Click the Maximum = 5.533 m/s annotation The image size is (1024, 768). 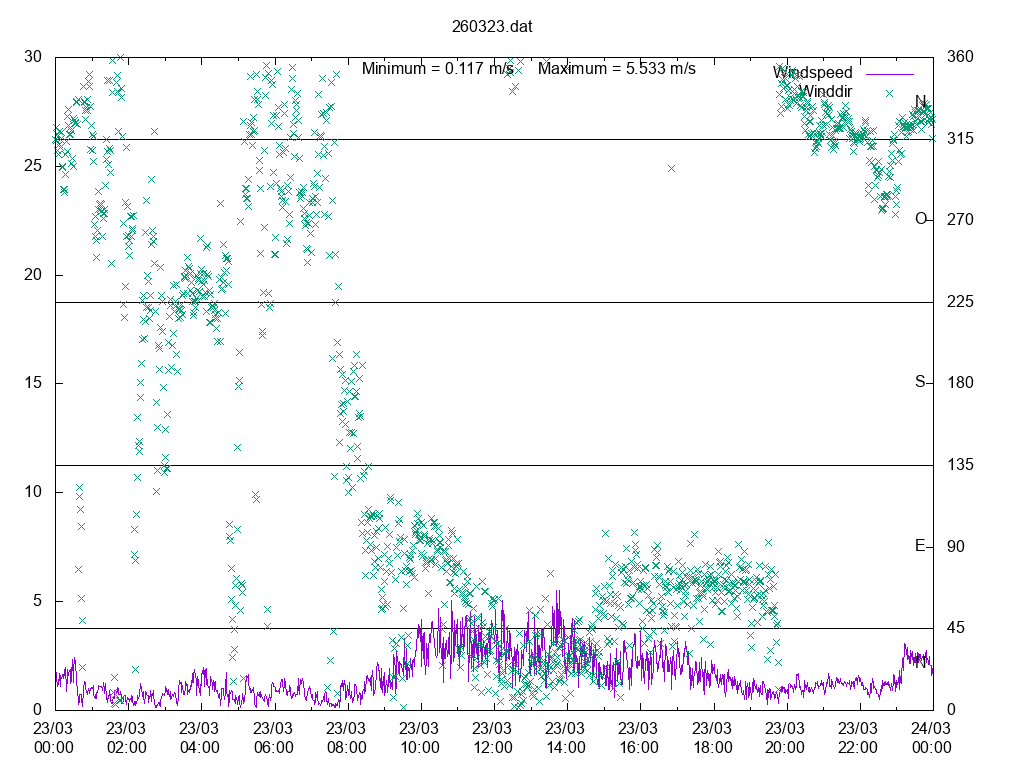tap(616, 69)
